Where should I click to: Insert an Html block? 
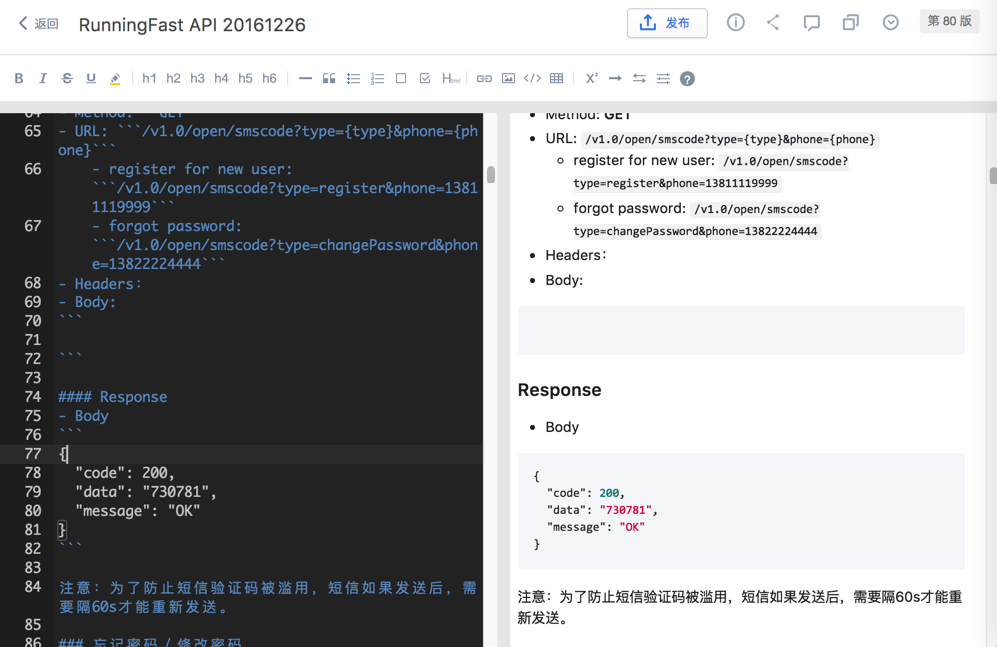click(x=451, y=78)
